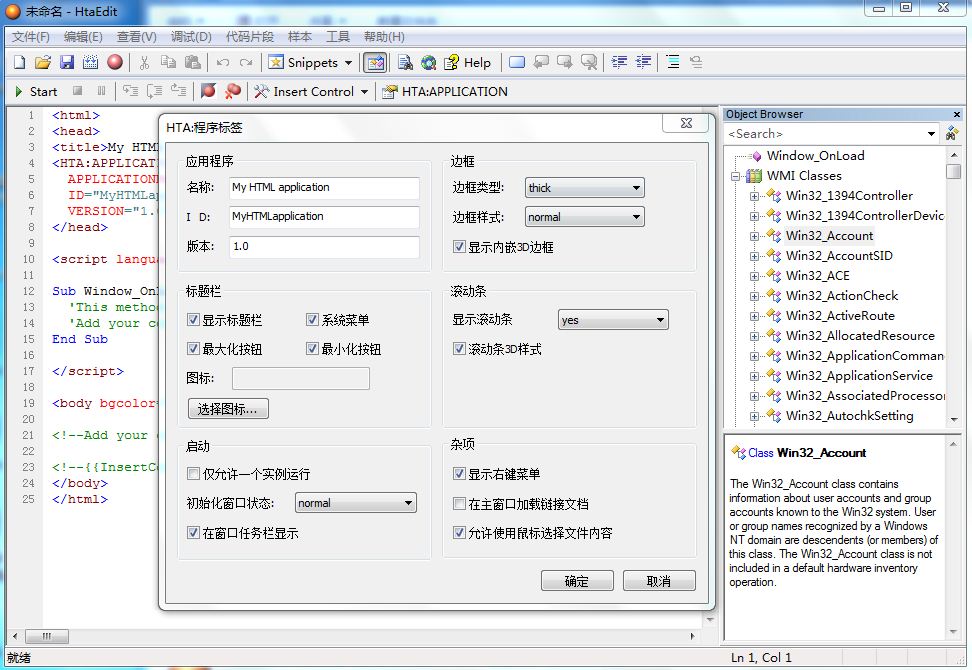The image size is (972, 670).
Task: Open the 代码片段 menu
Action: (250, 37)
